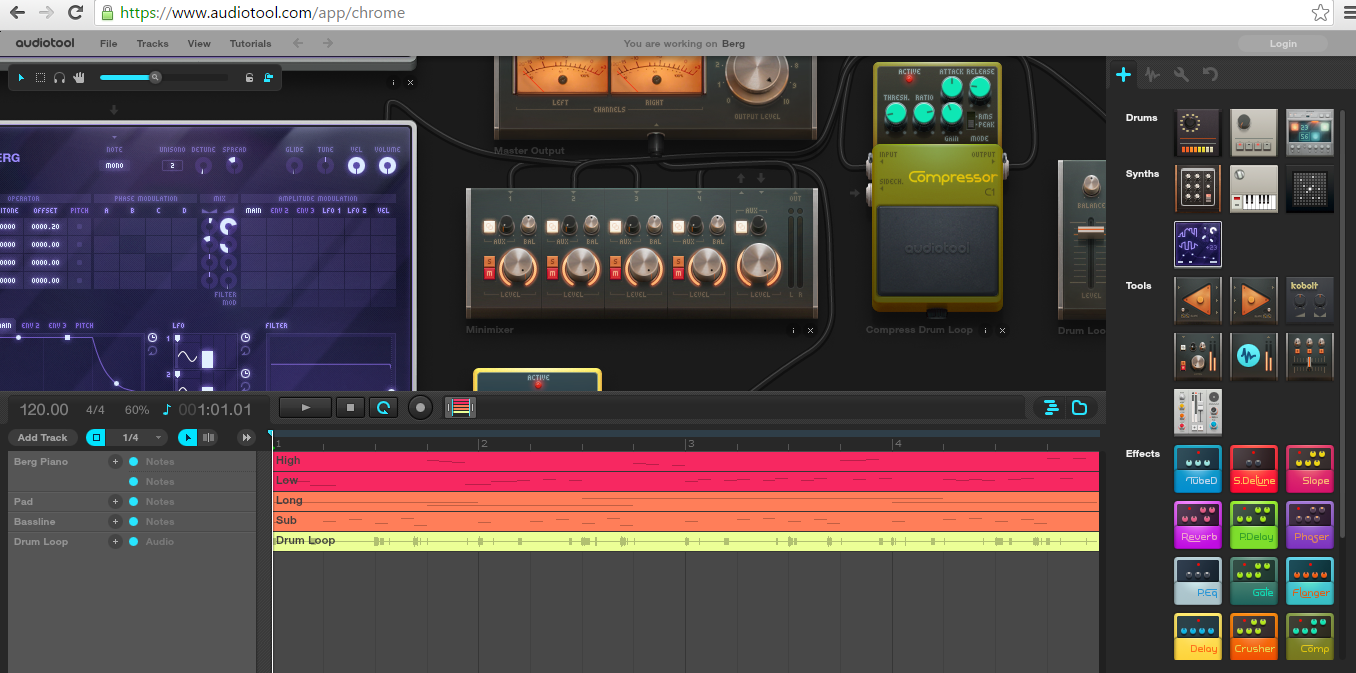Add the Crusher effect pedal

[1253, 638]
